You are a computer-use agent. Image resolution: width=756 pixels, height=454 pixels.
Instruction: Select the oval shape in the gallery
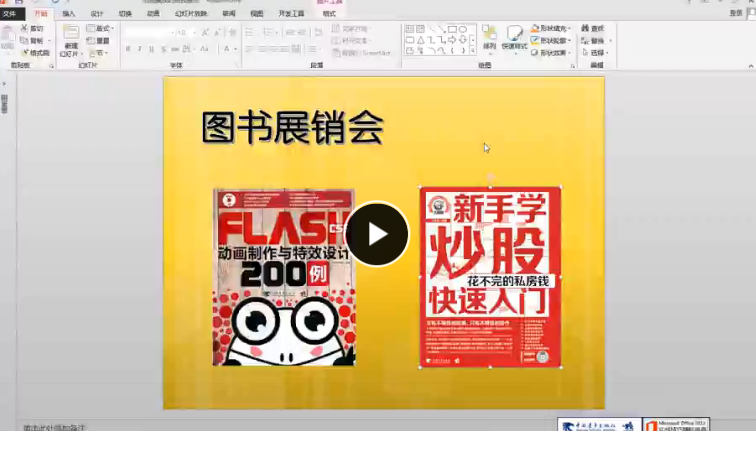[x=462, y=28]
